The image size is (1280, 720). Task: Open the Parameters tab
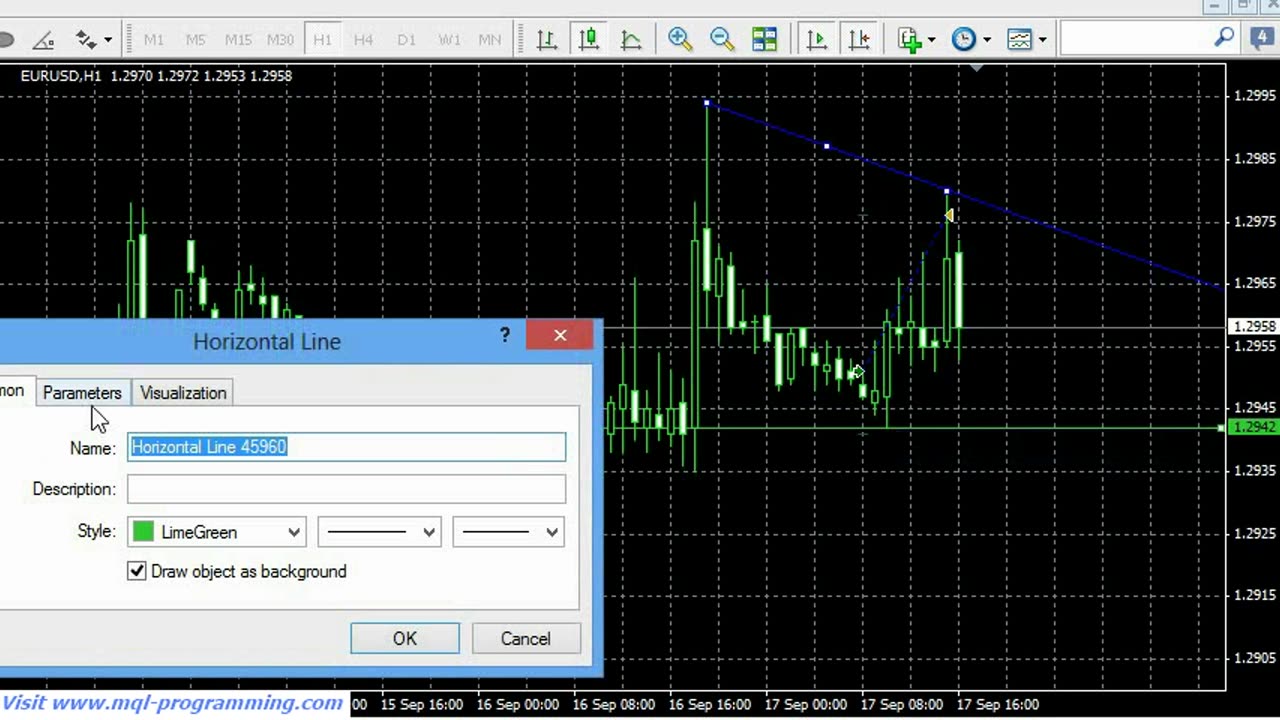[x=82, y=393]
